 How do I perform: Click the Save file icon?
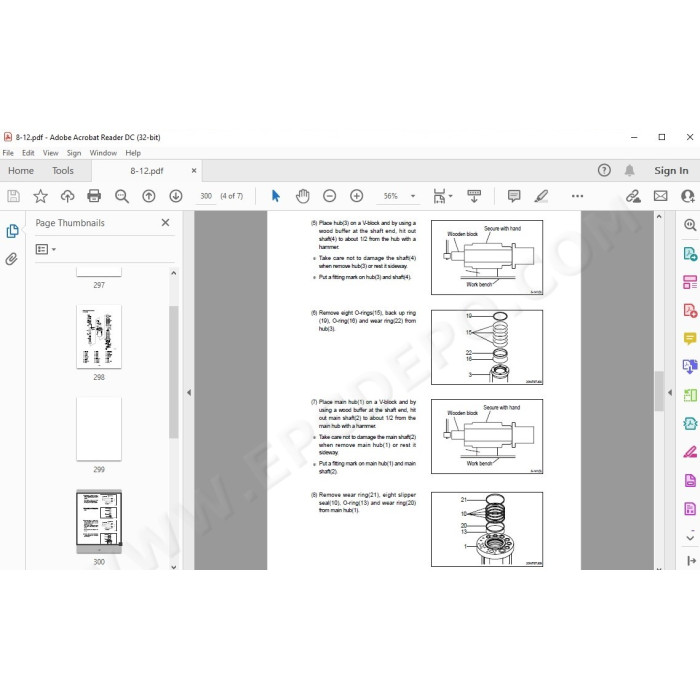(13, 196)
